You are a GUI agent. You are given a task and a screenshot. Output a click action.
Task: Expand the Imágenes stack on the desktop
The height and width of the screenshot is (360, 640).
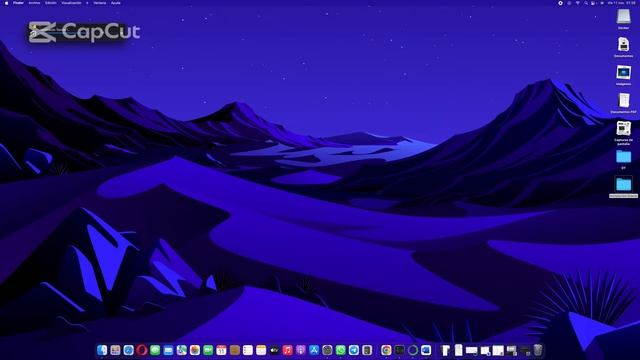623,72
